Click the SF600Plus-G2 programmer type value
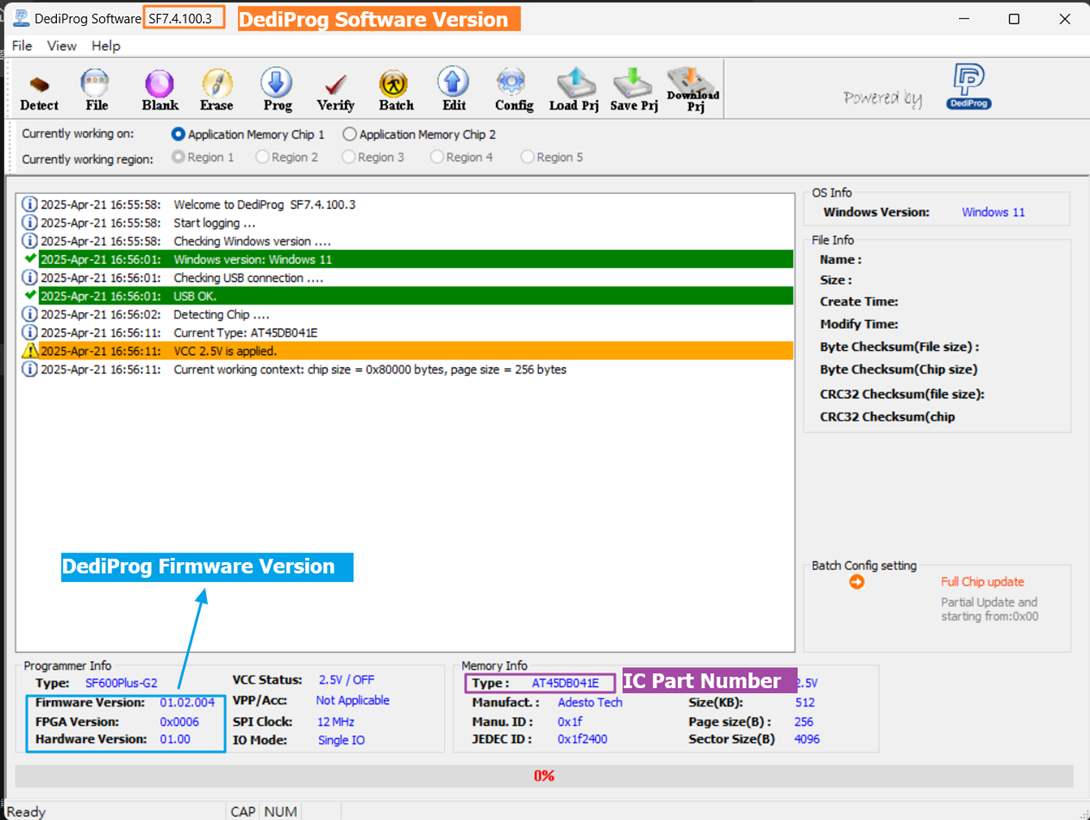 121,683
